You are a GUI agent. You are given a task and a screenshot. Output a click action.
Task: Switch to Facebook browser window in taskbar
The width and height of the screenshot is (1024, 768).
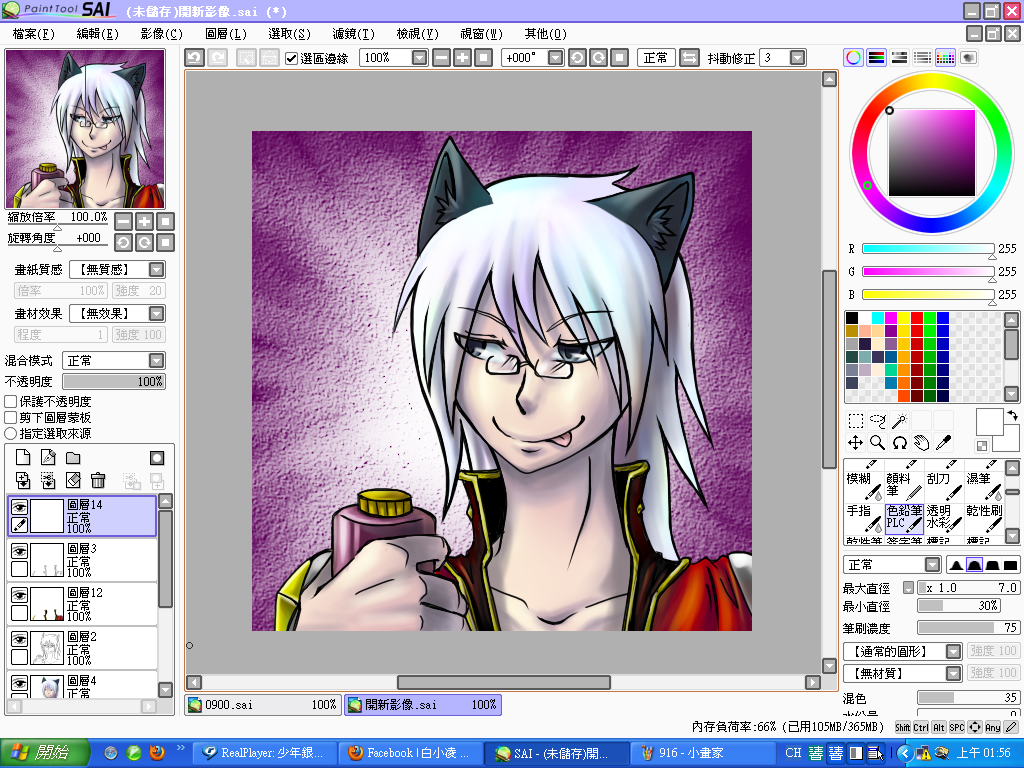[413, 753]
